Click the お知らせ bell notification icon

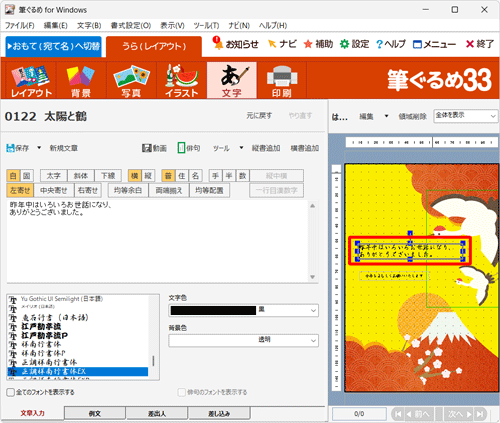[218, 43]
